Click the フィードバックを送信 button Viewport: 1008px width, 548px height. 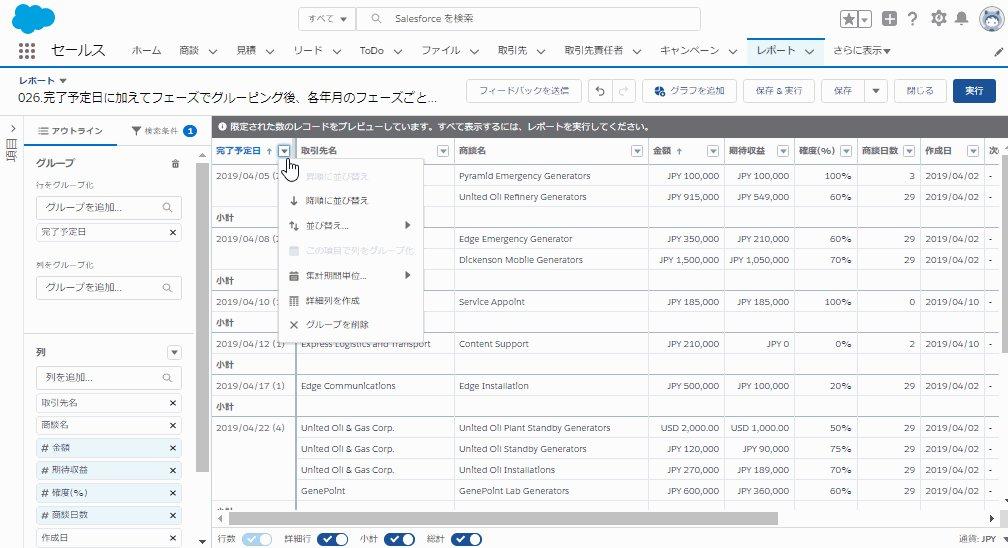pos(524,91)
